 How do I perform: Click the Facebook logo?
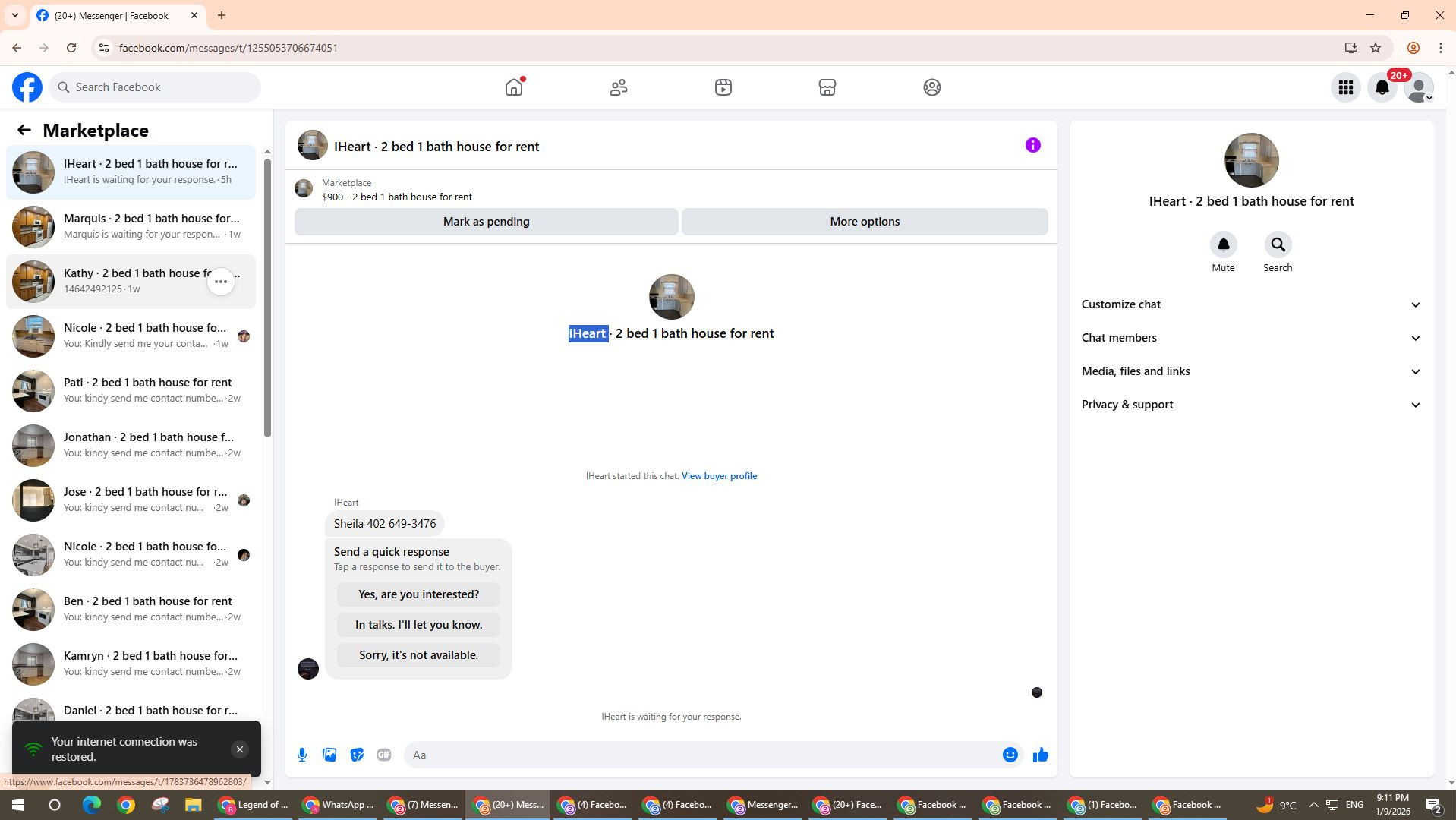click(27, 87)
